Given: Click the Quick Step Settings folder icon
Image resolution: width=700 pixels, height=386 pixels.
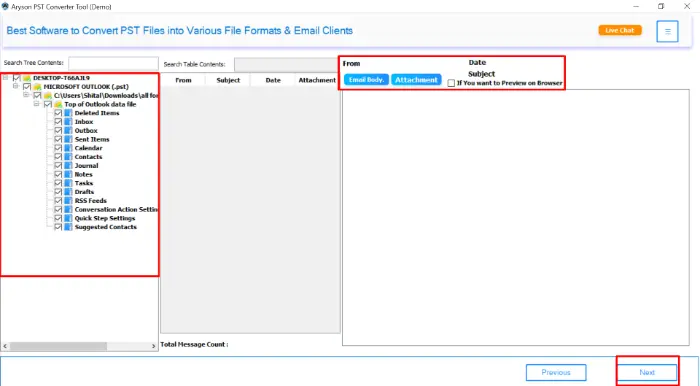Looking at the screenshot, I should click(x=68, y=218).
